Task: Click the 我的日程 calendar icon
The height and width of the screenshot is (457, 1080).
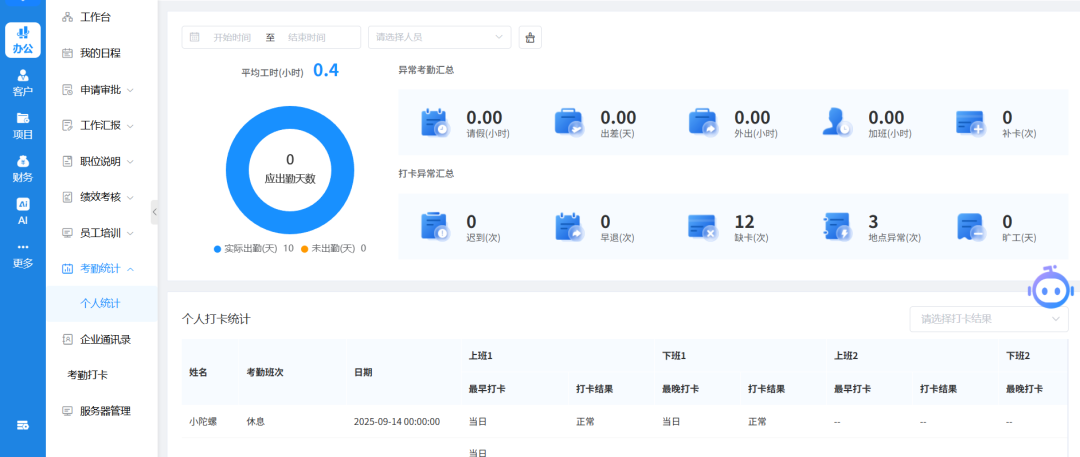Action: pyautogui.click(x=68, y=53)
